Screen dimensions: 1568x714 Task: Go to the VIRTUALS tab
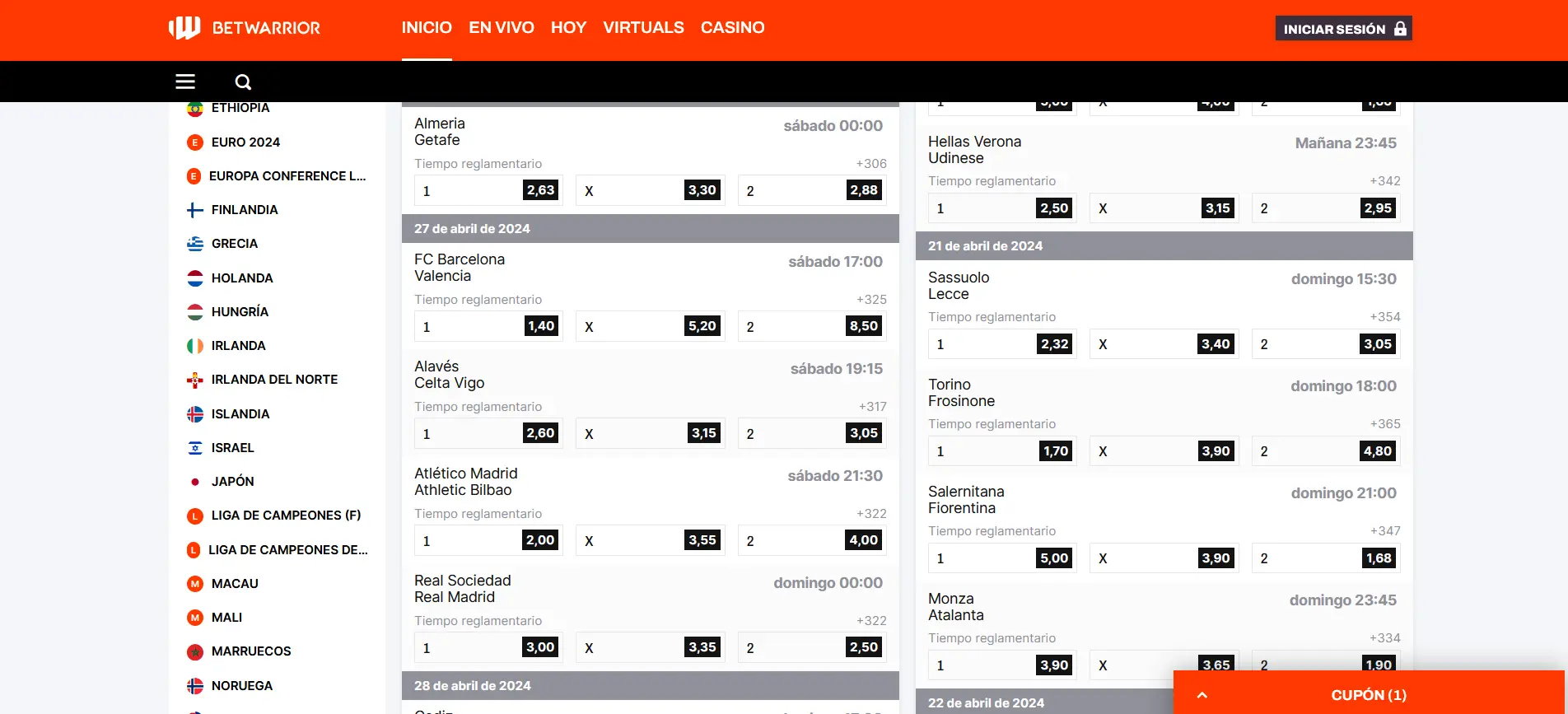643,28
